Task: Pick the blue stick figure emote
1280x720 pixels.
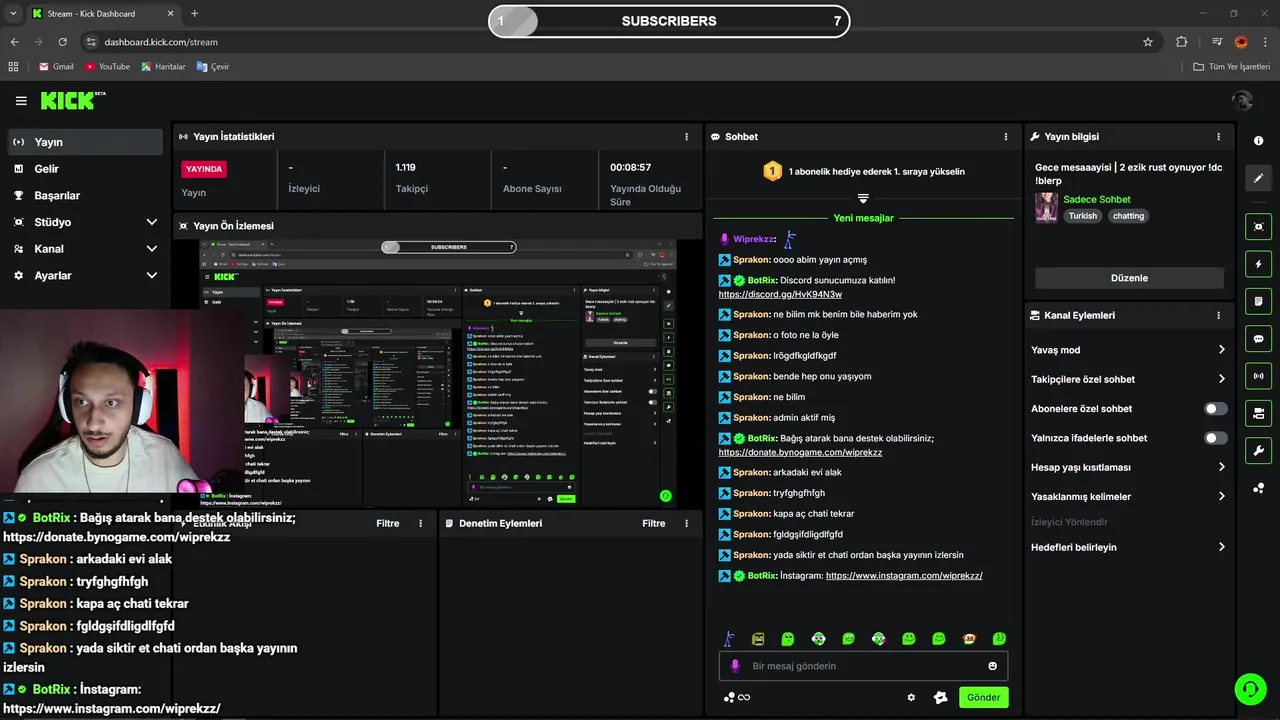Action: 729,638
